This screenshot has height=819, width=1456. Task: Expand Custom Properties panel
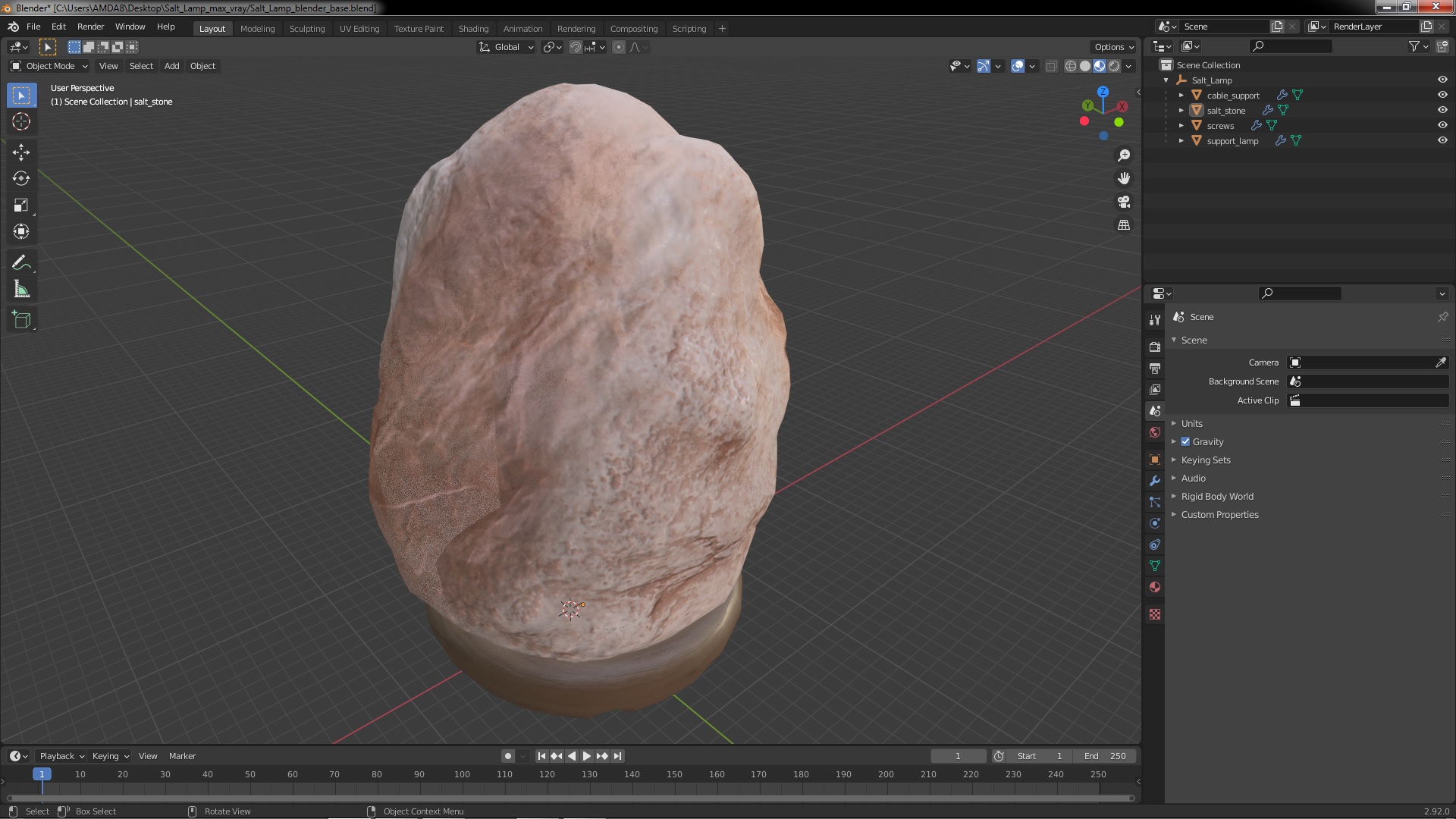(x=1219, y=514)
